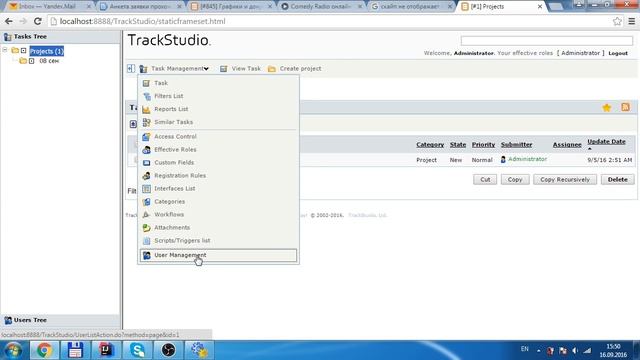Click the Attachments icon
The width and height of the screenshot is (640, 360).
click(x=146, y=228)
